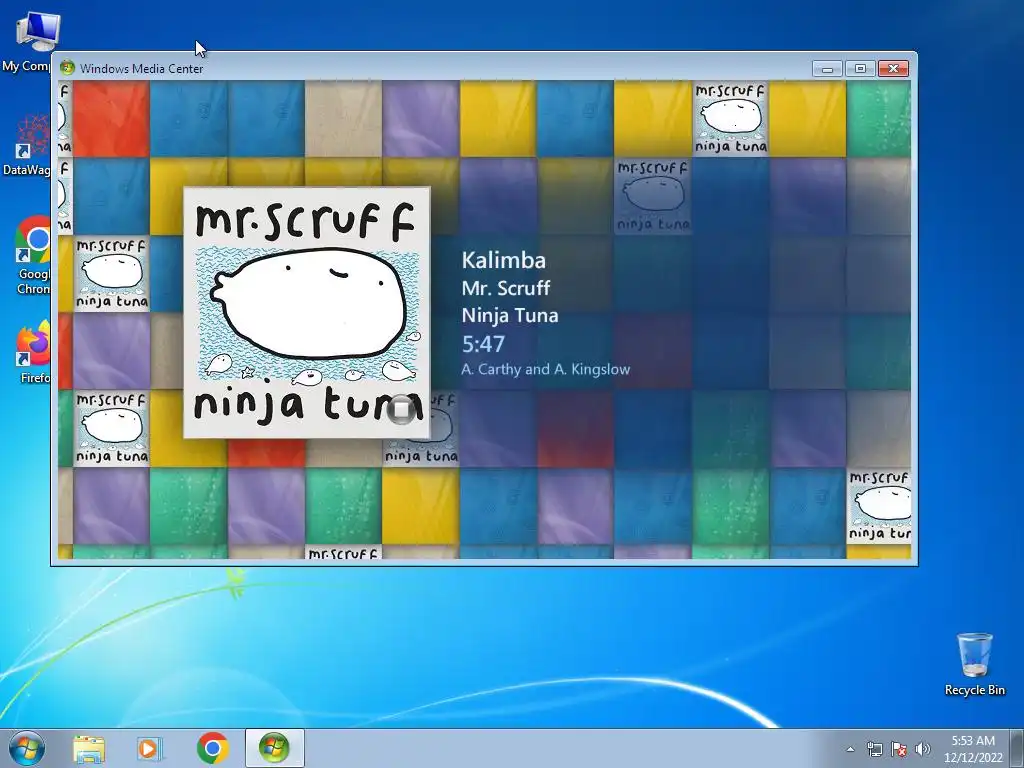Click the large Ninja Tuna album cover
The width and height of the screenshot is (1024, 768).
pos(307,313)
